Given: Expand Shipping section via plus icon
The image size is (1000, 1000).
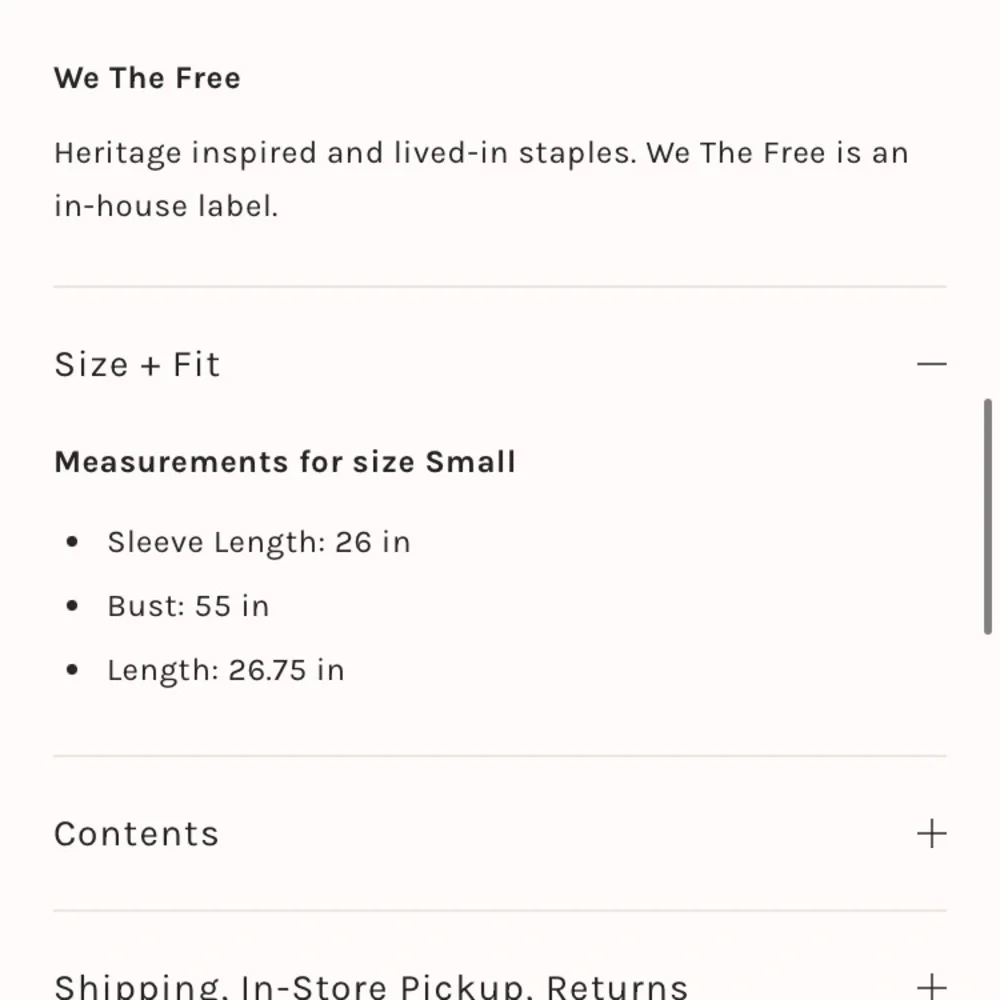Looking at the screenshot, I should pyautogui.click(x=931, y=986).
